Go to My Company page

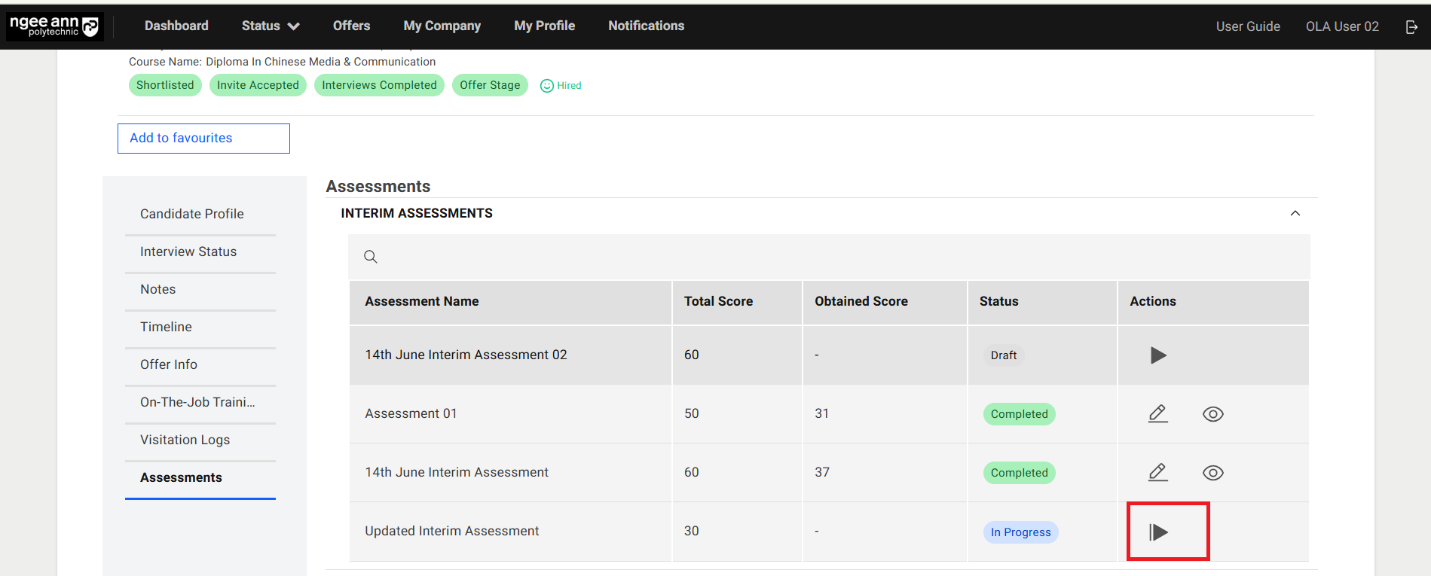click(x=442, y=26)
